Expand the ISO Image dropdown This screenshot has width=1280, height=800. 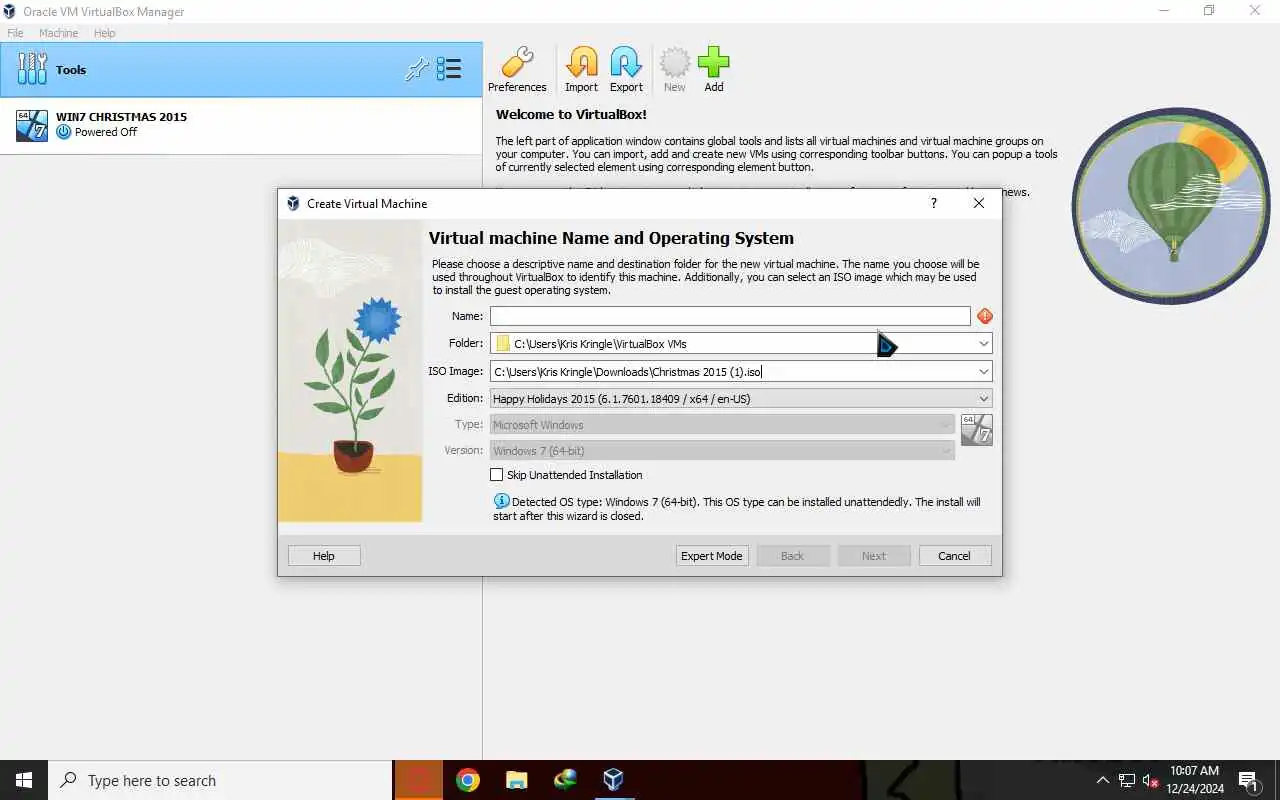984,371
